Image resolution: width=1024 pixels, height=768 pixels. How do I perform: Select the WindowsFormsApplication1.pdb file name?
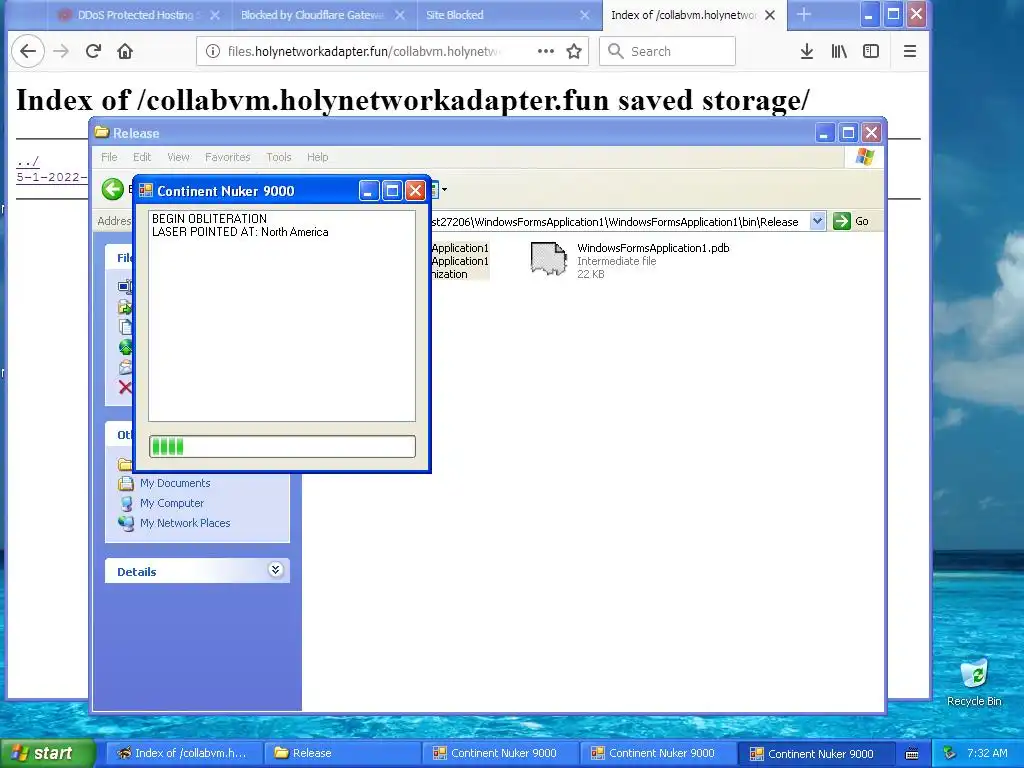coord(653,248)
